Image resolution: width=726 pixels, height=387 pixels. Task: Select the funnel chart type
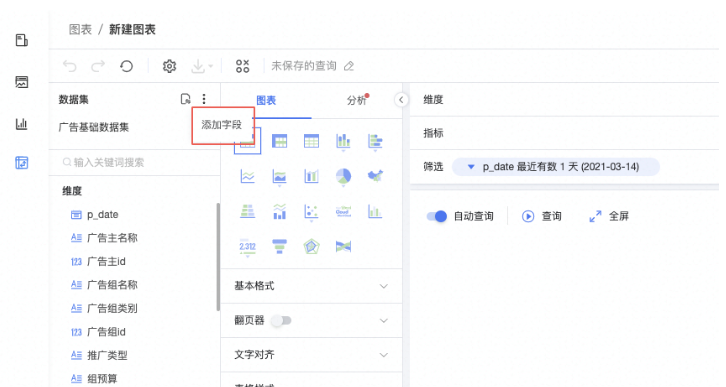(279, 246)
